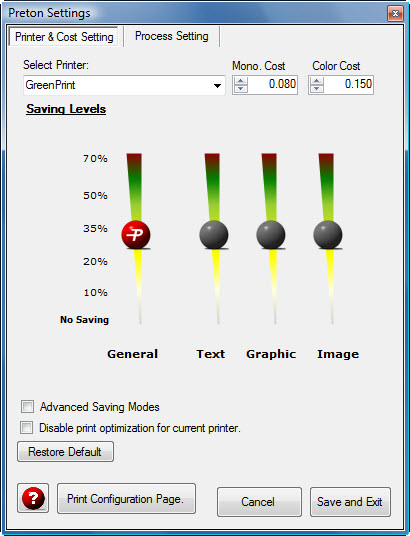
Task: Open the Select Printer dropdown arrow
Action: [x=217, y=85]
